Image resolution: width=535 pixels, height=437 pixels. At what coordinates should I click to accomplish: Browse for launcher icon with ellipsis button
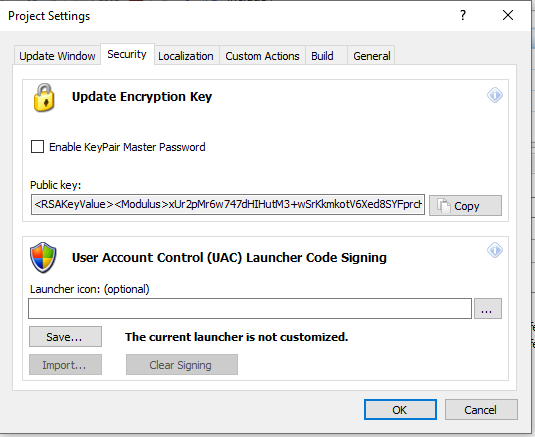pyautogui.click(x=488, y=309)
